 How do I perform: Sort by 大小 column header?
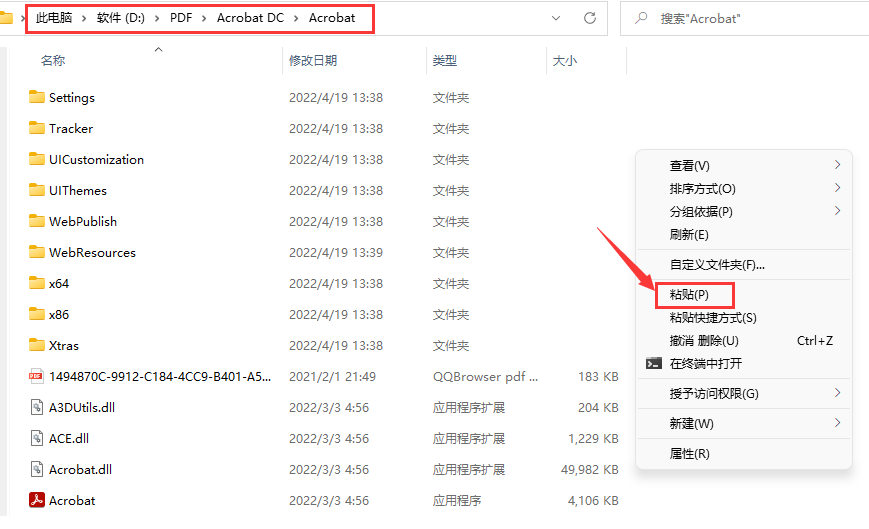point(565,60)
